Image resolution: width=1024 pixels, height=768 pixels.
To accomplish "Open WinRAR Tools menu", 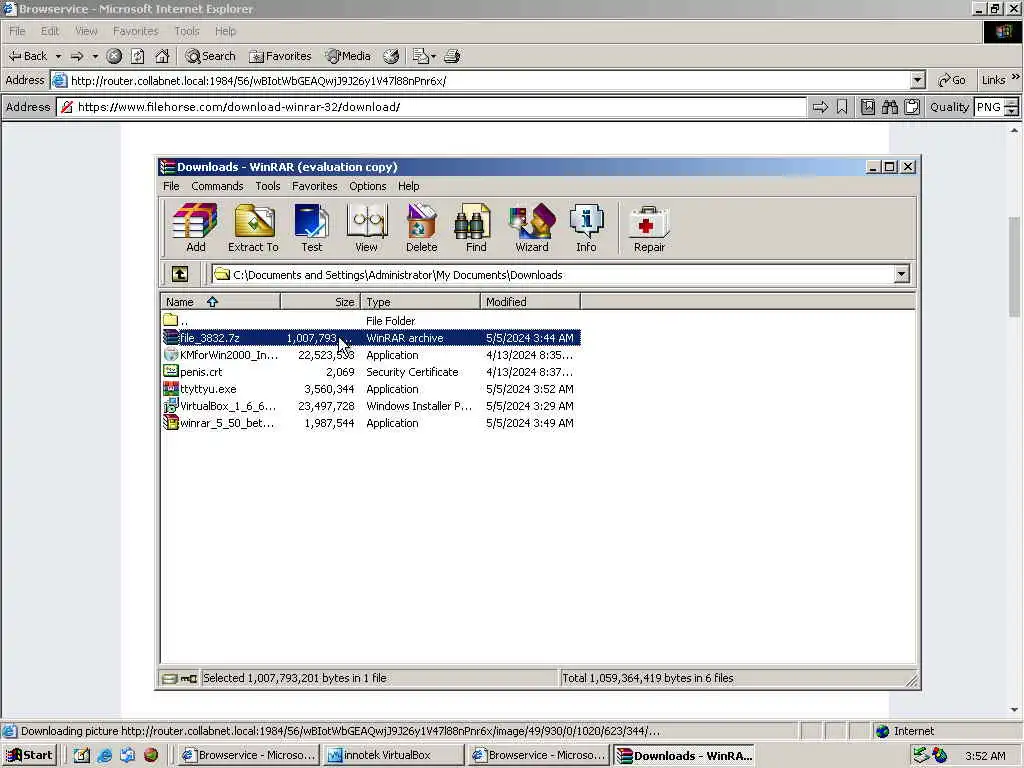I will pos(268,186).
